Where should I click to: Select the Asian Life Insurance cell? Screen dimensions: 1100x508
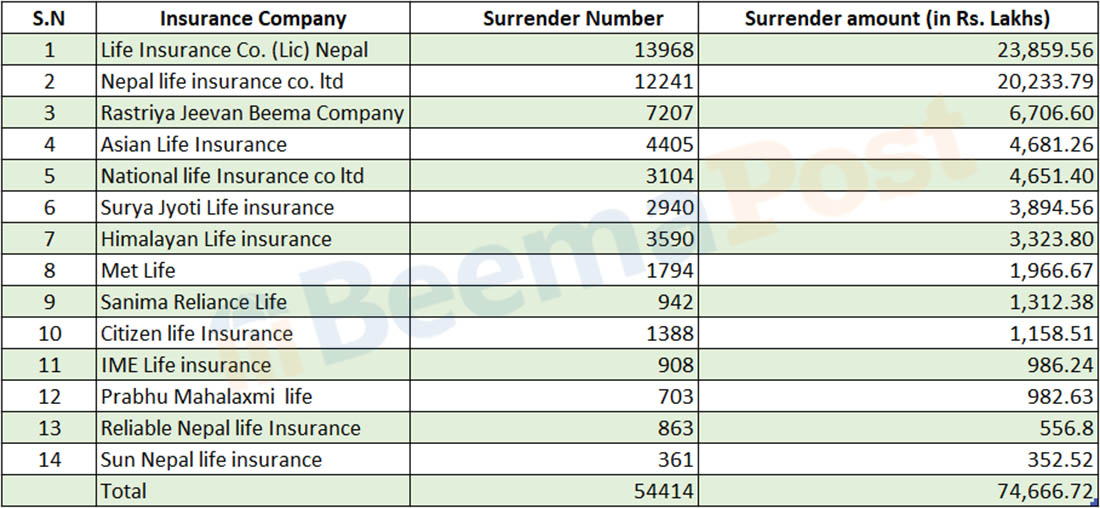pos(194,145)
